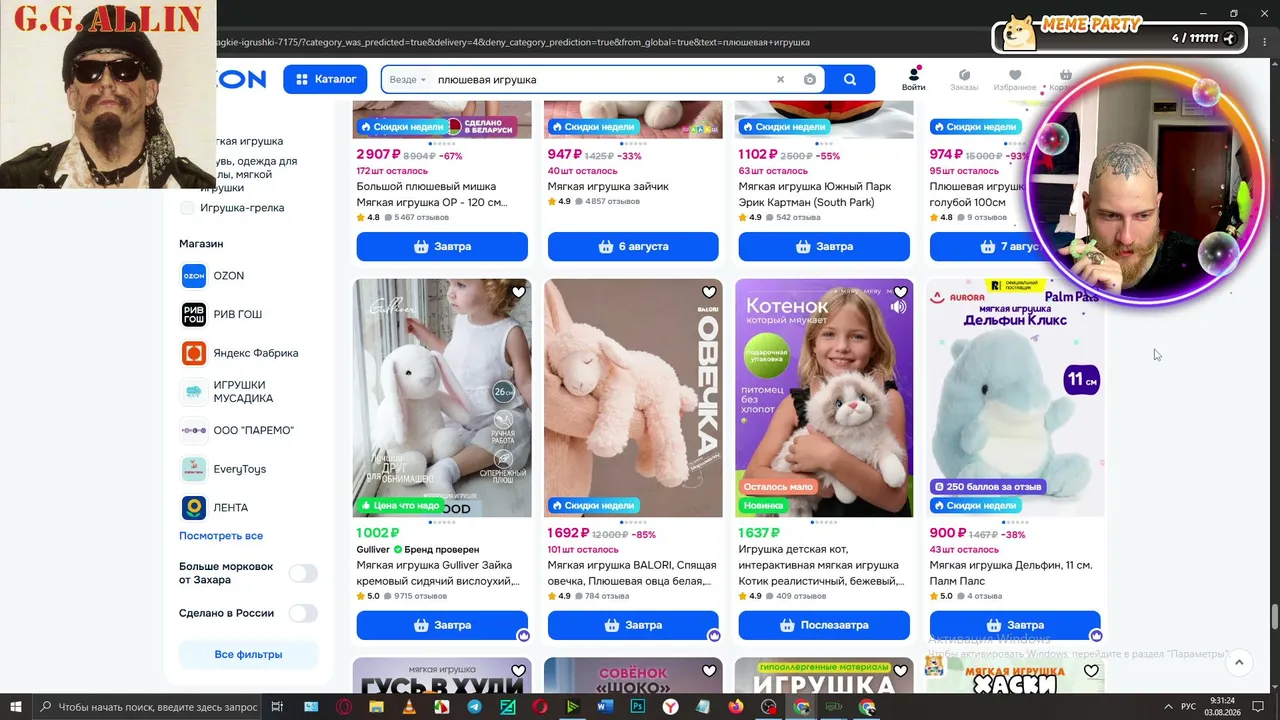1280x720 pixels.
Task: Toggle the Сделано в России switch
Action: [303, 613]
